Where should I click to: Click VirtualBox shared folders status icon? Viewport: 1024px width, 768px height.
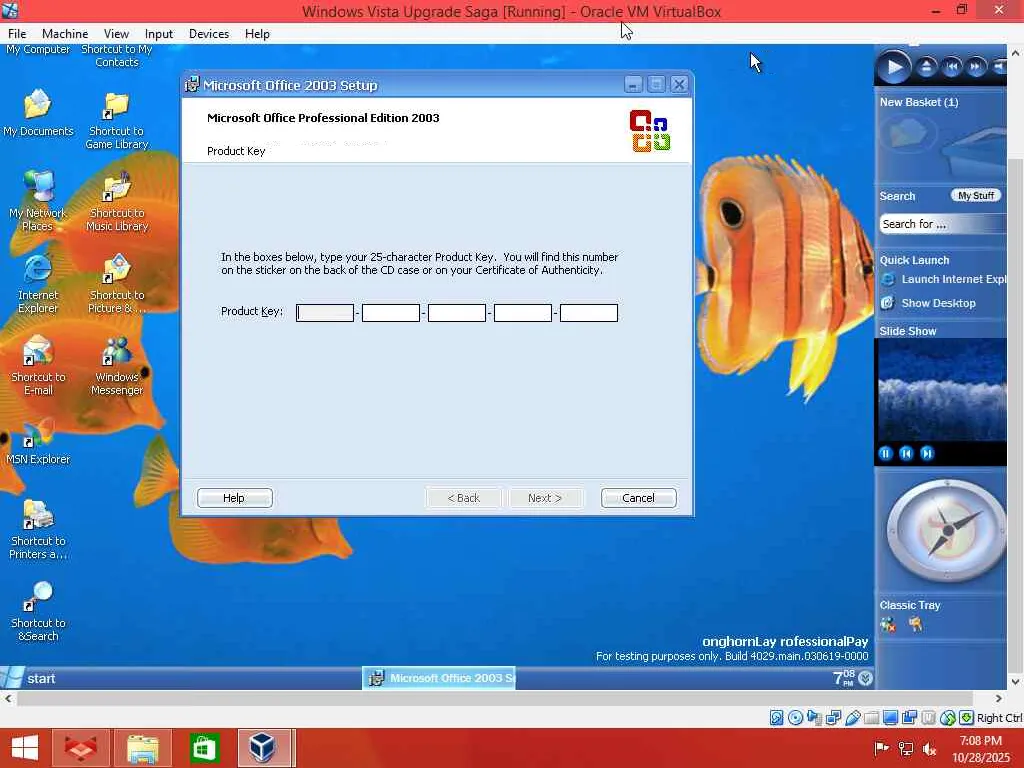(x=871, y=718)
